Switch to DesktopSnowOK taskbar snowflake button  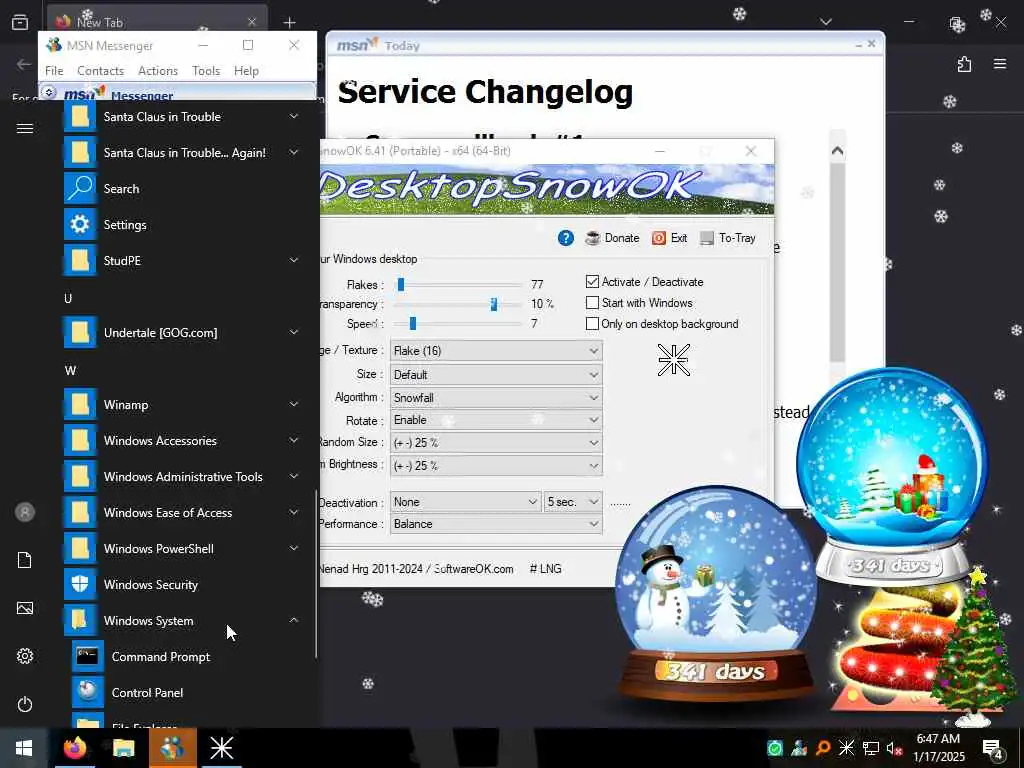coord(221,748)
